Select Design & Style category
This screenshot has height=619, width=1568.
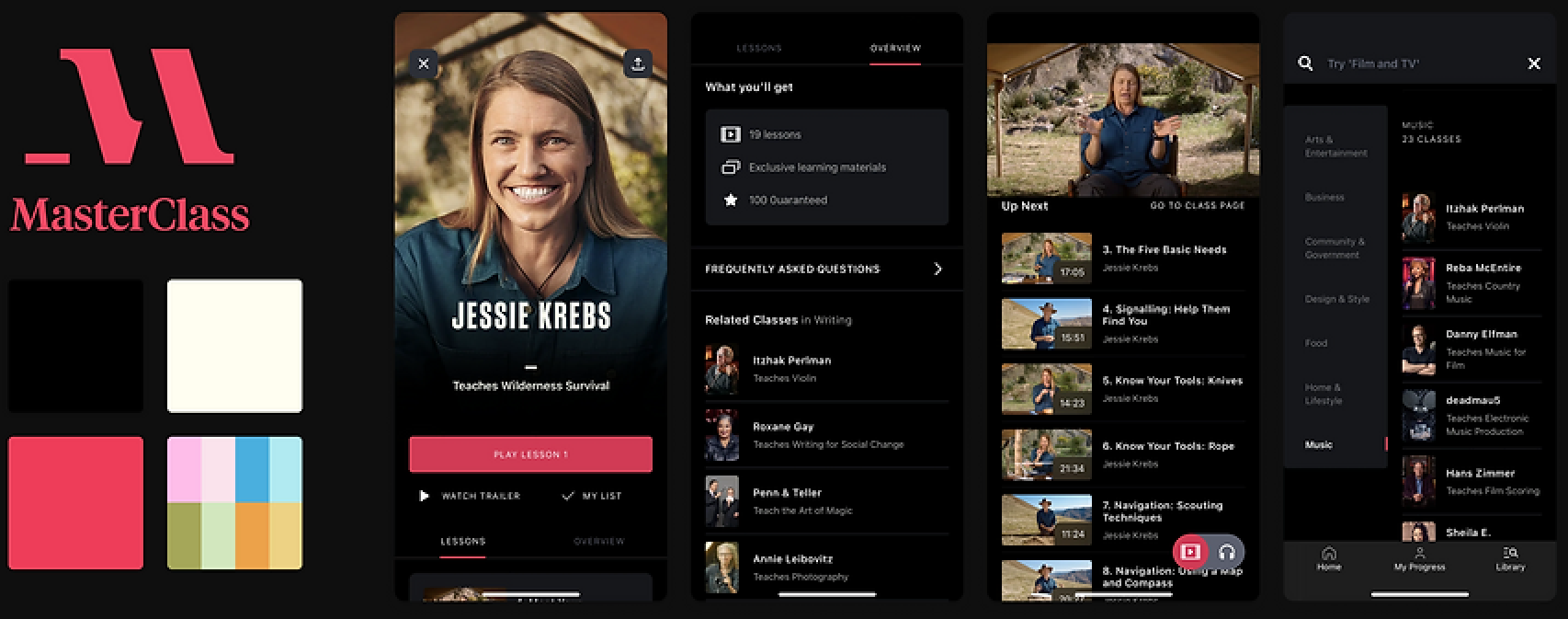pyautogui.click(x=1337, y=299)
